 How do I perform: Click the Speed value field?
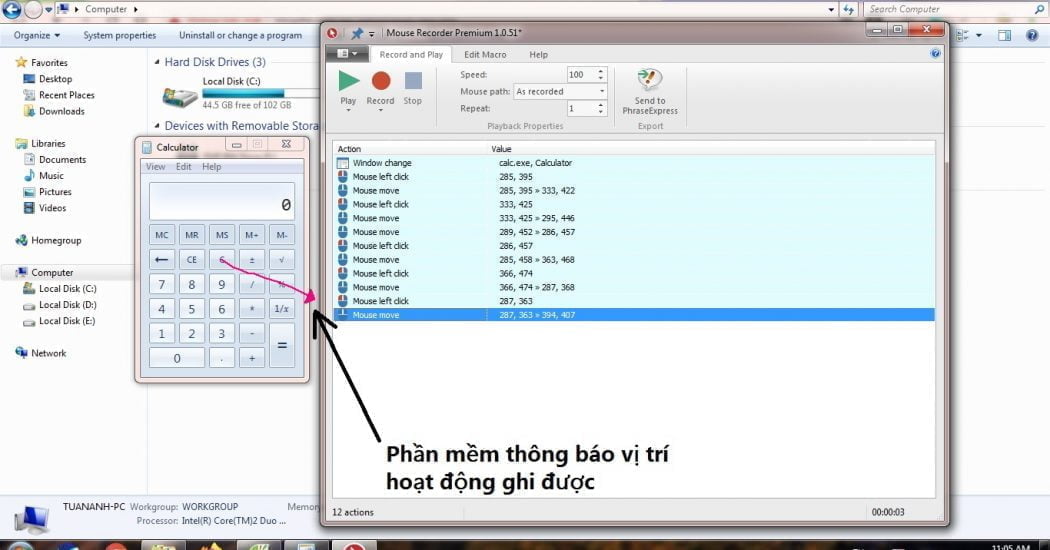point(580,74)
